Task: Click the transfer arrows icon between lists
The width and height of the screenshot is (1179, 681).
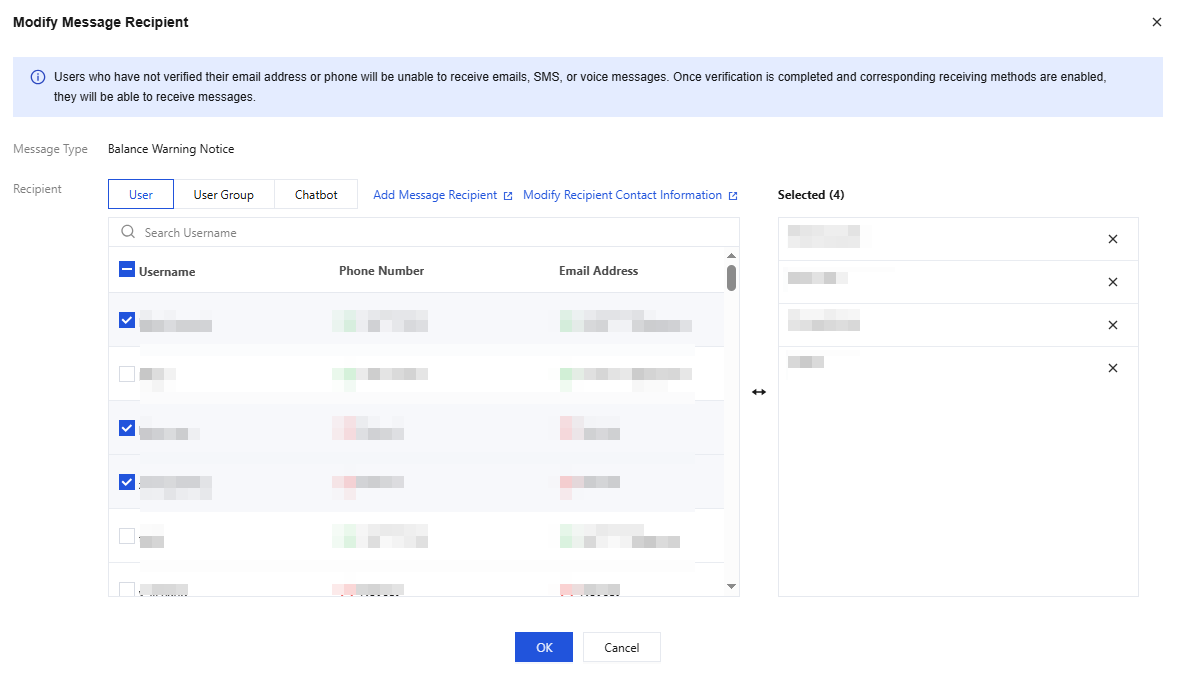Action: (x=759, y=392)
